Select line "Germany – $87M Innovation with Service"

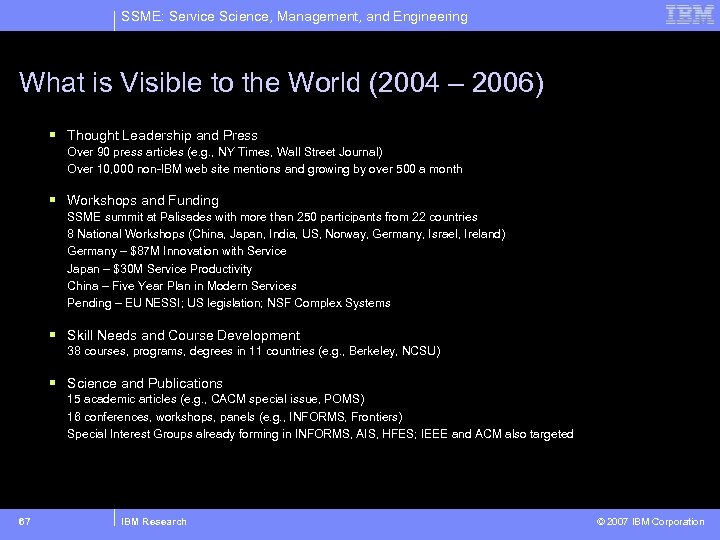(177, 251)
